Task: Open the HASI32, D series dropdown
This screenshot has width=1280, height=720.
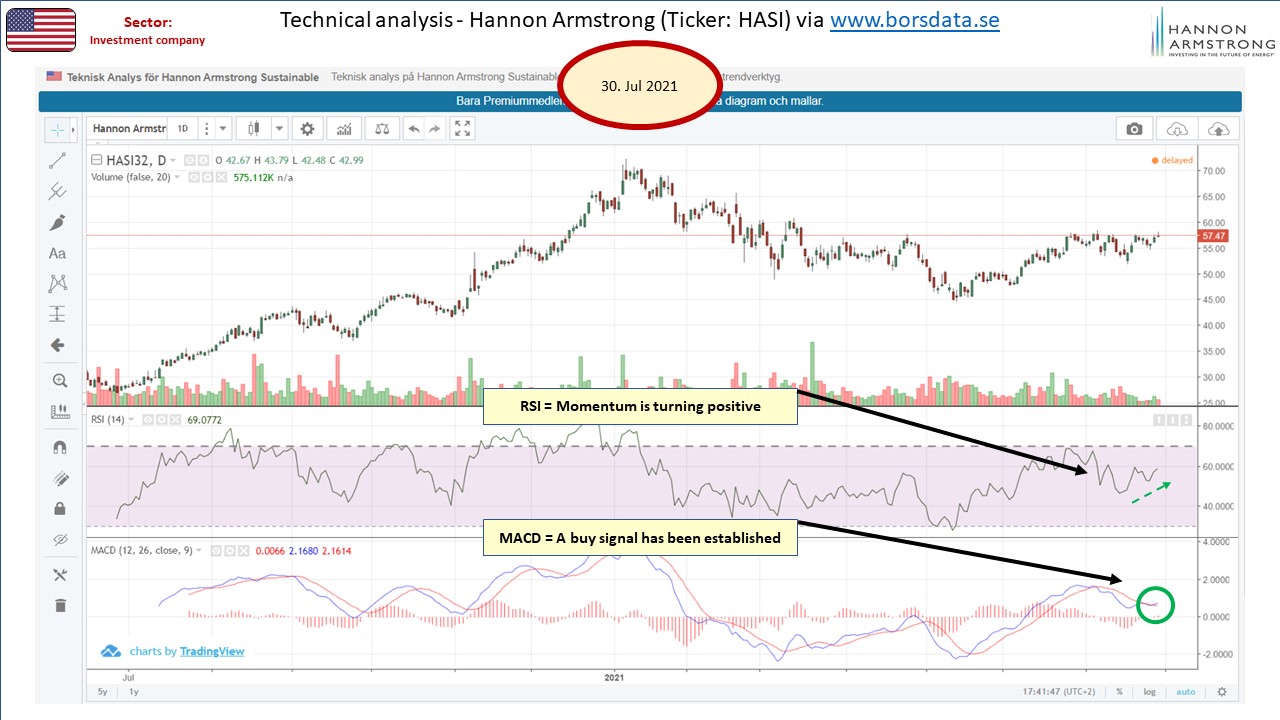Action: tap(173, 160)
